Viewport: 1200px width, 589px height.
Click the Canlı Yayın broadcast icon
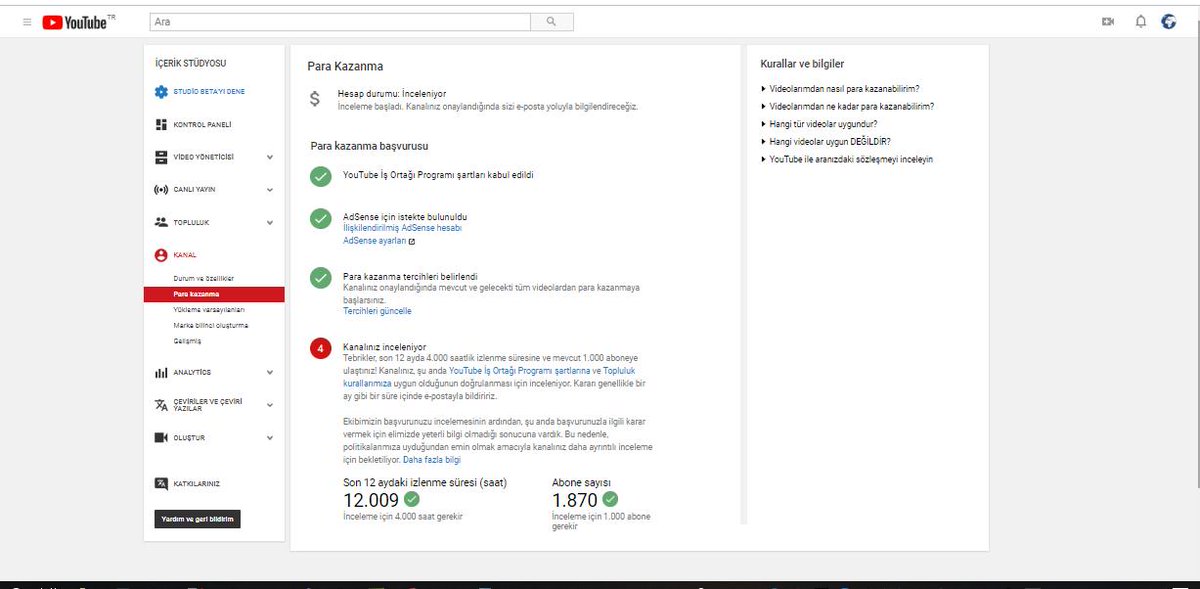pos(161,189)
